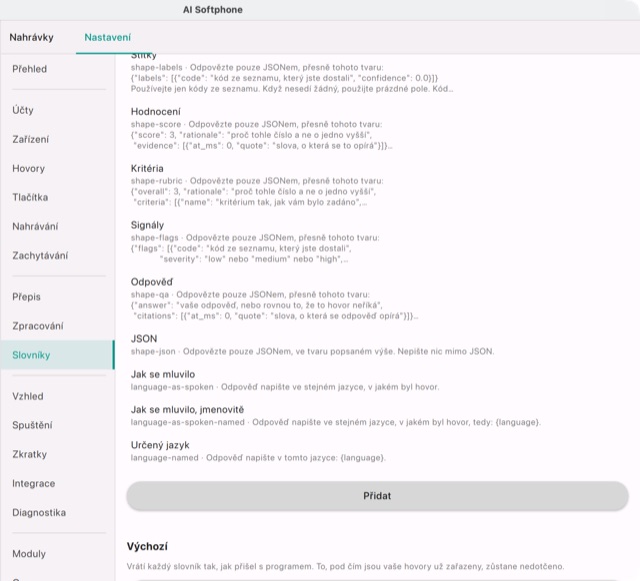The height and width of the screenshot is (581, 640).
Task: Open the Hodnocení dictionary entry
Action: pyautogui.click(x=156, y=111)
